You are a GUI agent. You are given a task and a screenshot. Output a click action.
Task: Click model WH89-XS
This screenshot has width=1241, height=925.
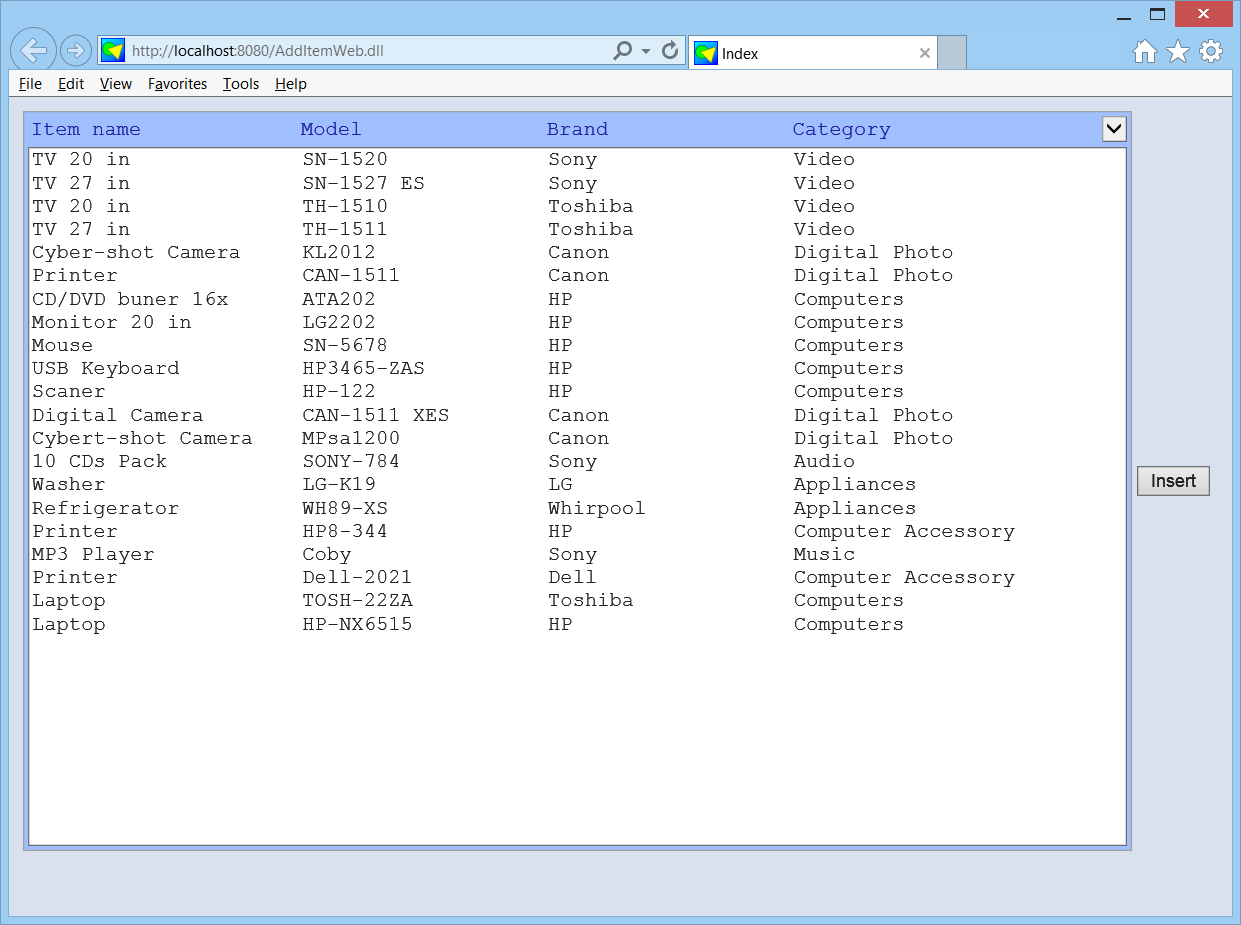click(345, 508)
